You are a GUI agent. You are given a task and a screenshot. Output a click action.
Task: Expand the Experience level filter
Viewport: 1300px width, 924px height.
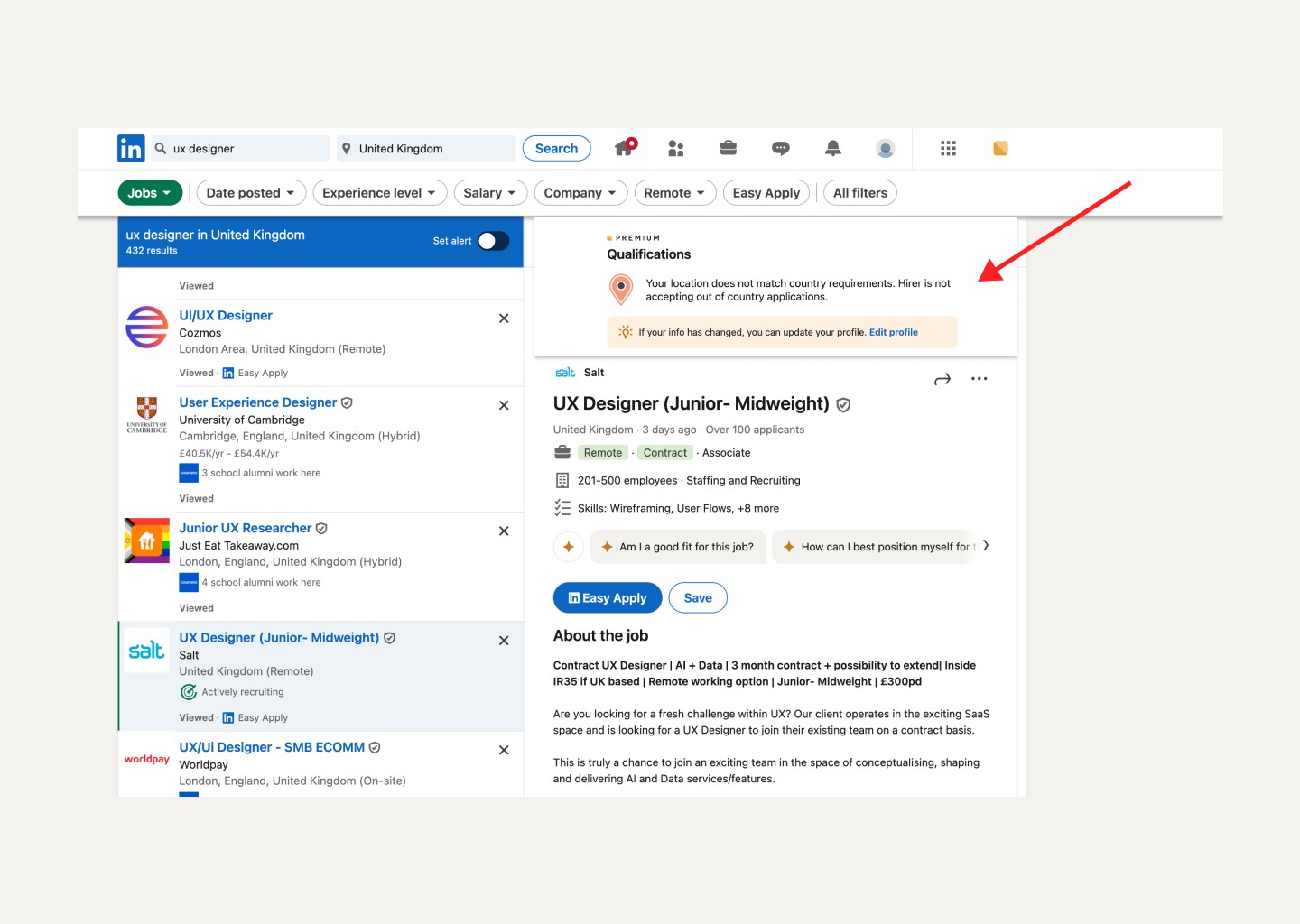[x=379, y=193]
